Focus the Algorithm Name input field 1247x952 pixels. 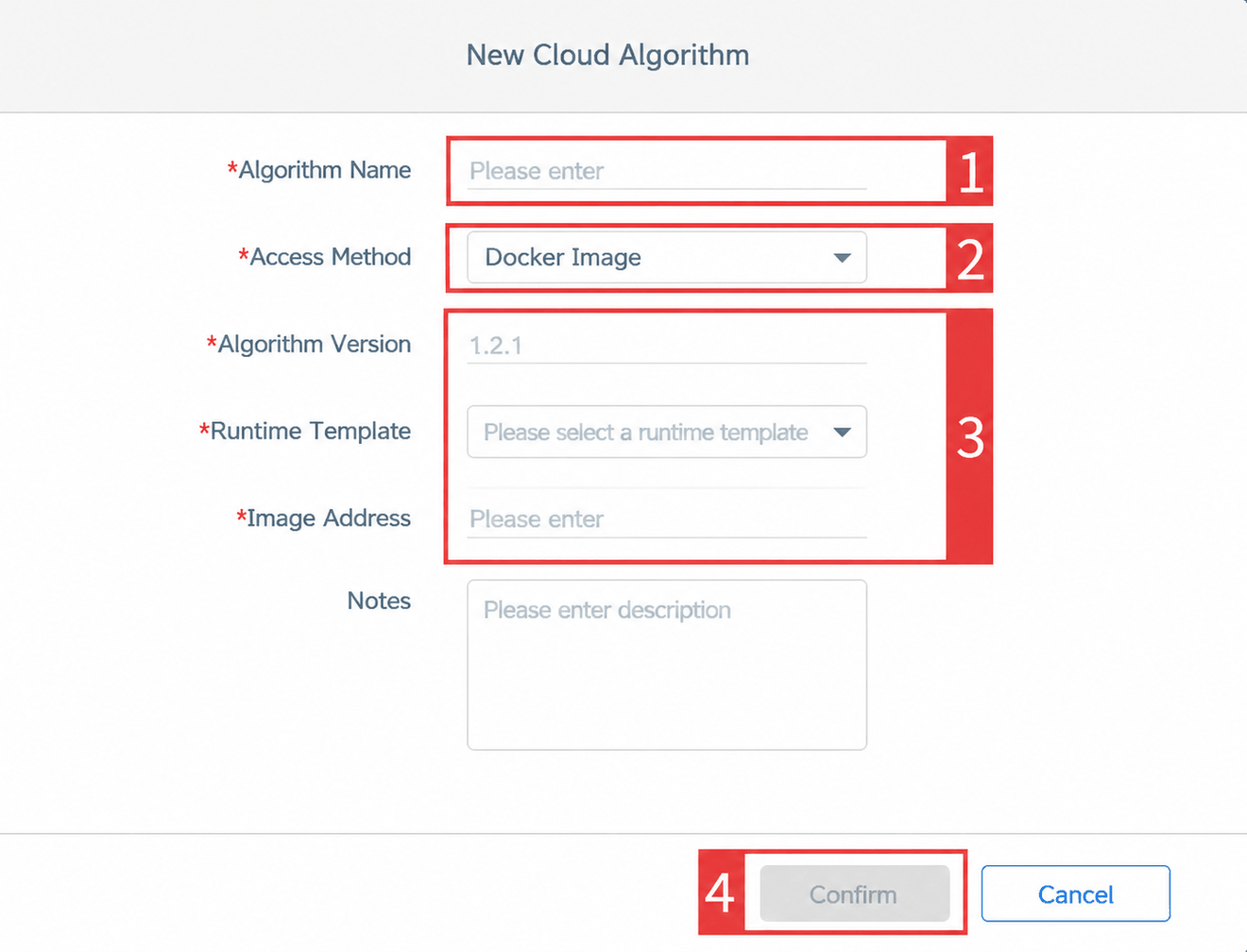(667, 171)
